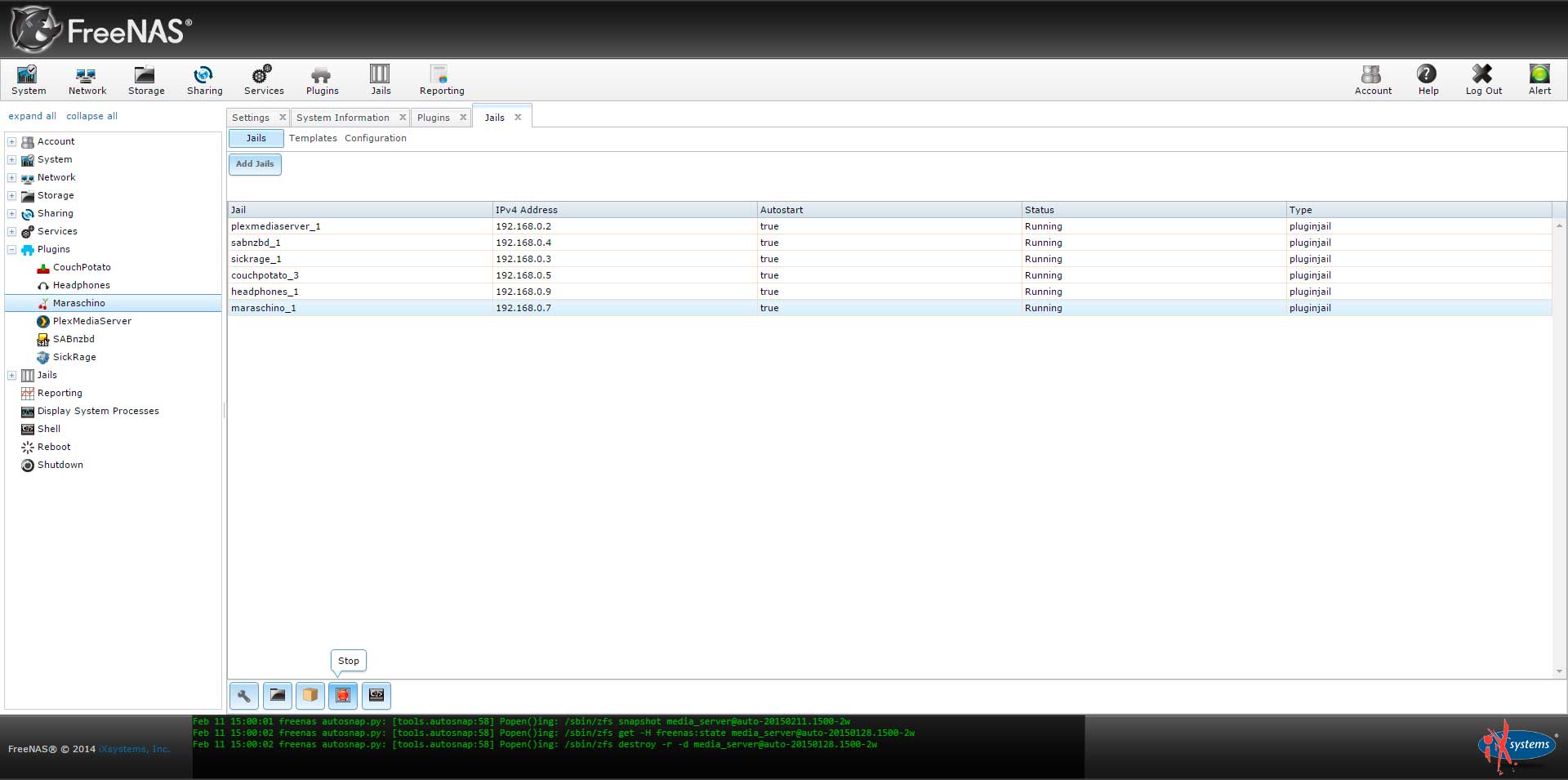This screenshot has width=1568, height=780.
Task: Click the folder Add Storage jail button
Action: click(x=278, y=696)
